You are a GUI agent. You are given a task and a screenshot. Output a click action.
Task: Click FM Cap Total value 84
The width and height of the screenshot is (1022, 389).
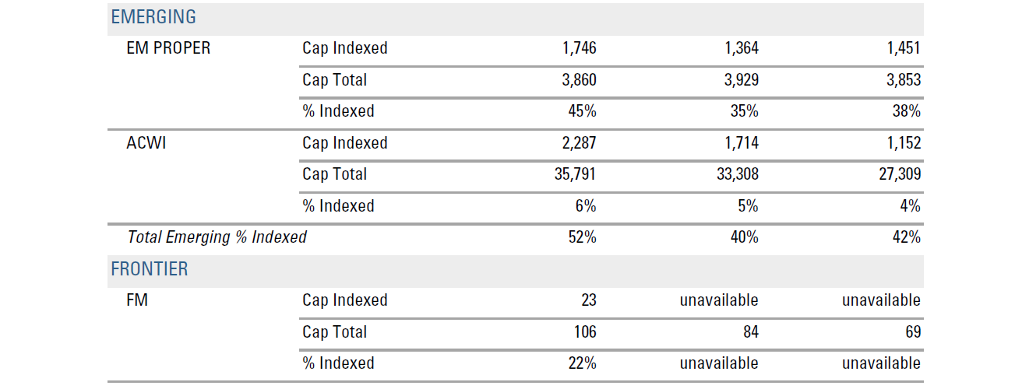click(750, 332)
